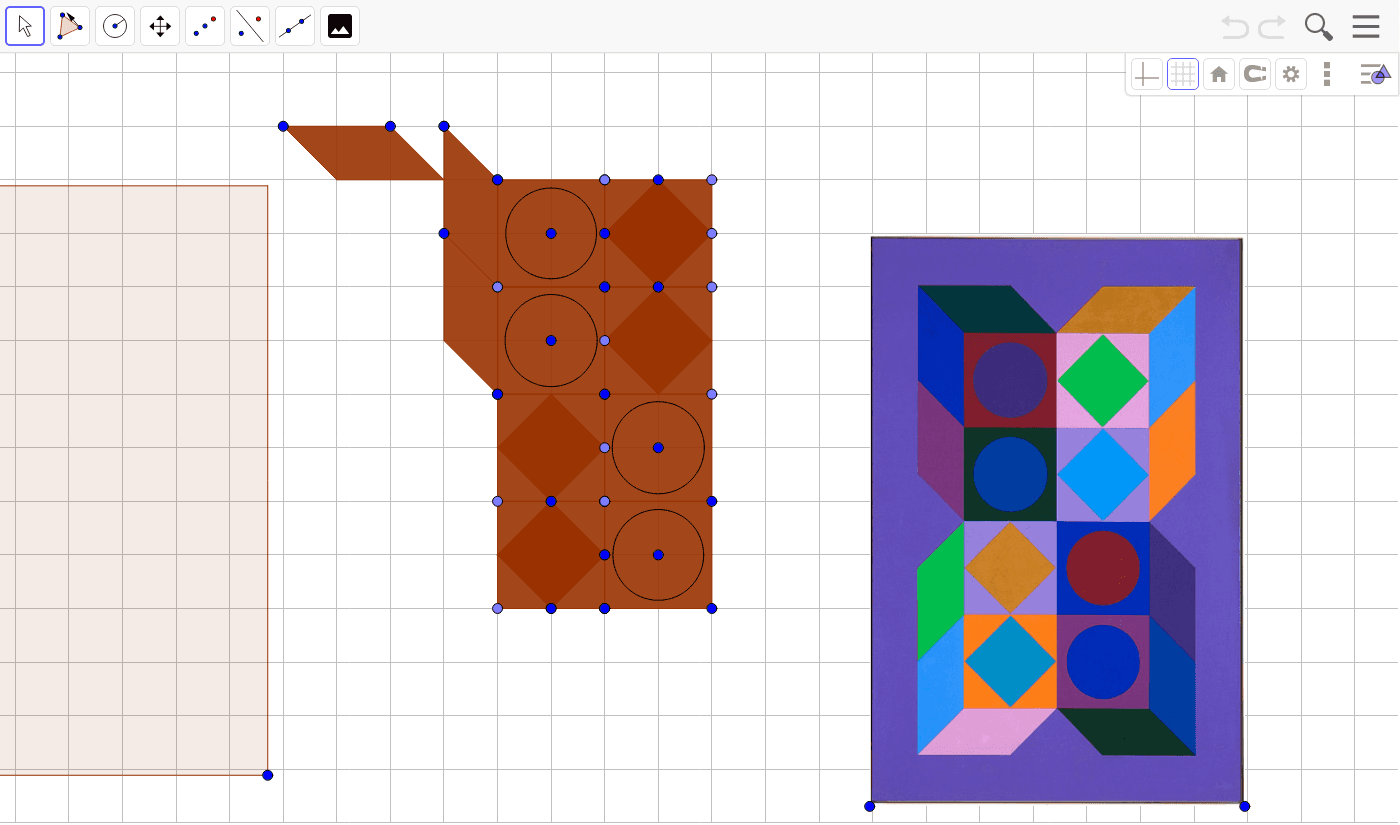Open the search magnifier
Viewport: 1400px width, 825px height.
coord(1319,27)
